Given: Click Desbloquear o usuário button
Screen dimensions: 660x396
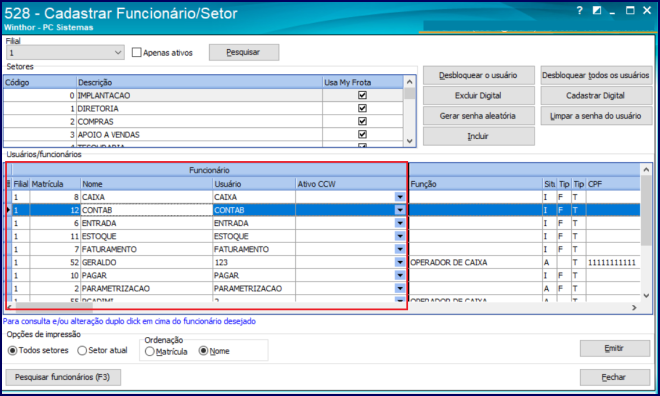Looking at the screenshot, I should click(x=479, y=75).
